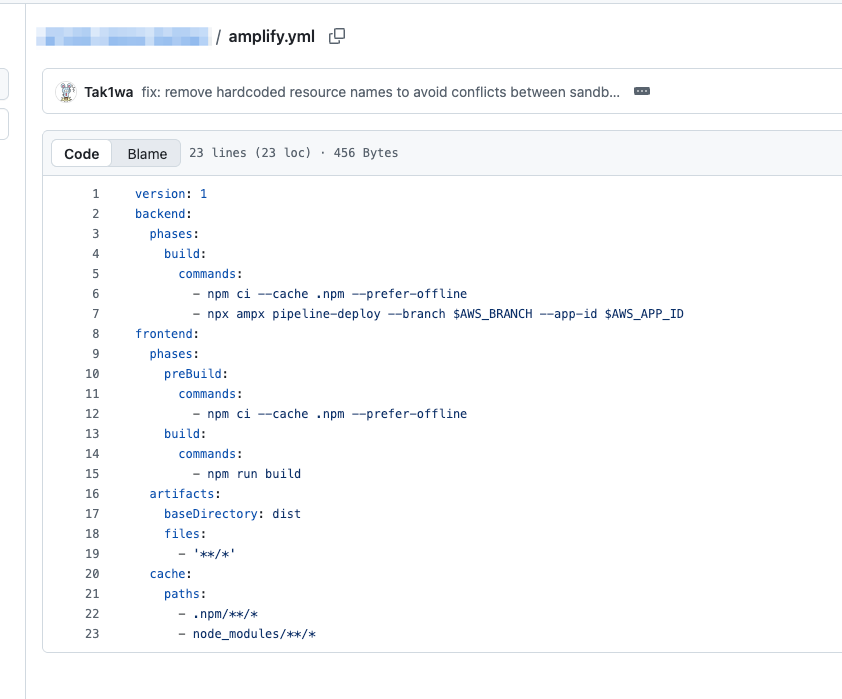Expand the full commit message ellipsis
Image resolution: width=842 pixels, height=699 pixels.
click(642, 91)
